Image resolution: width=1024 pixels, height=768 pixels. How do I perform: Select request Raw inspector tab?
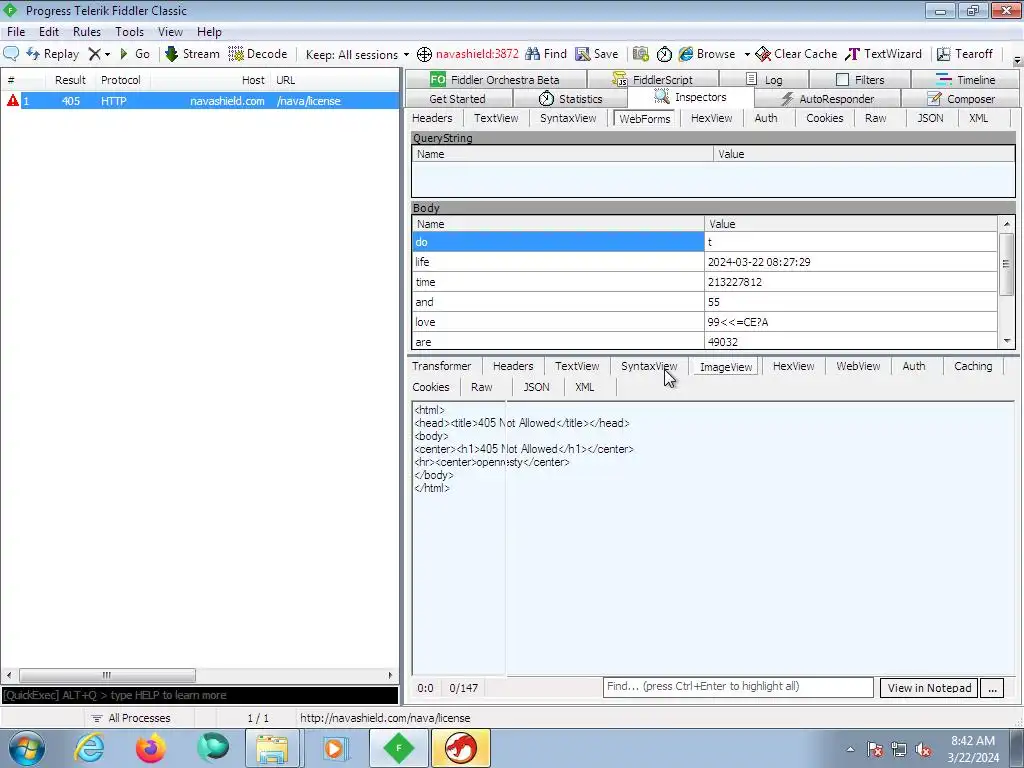pyautogui.click(x=875, y=118)
